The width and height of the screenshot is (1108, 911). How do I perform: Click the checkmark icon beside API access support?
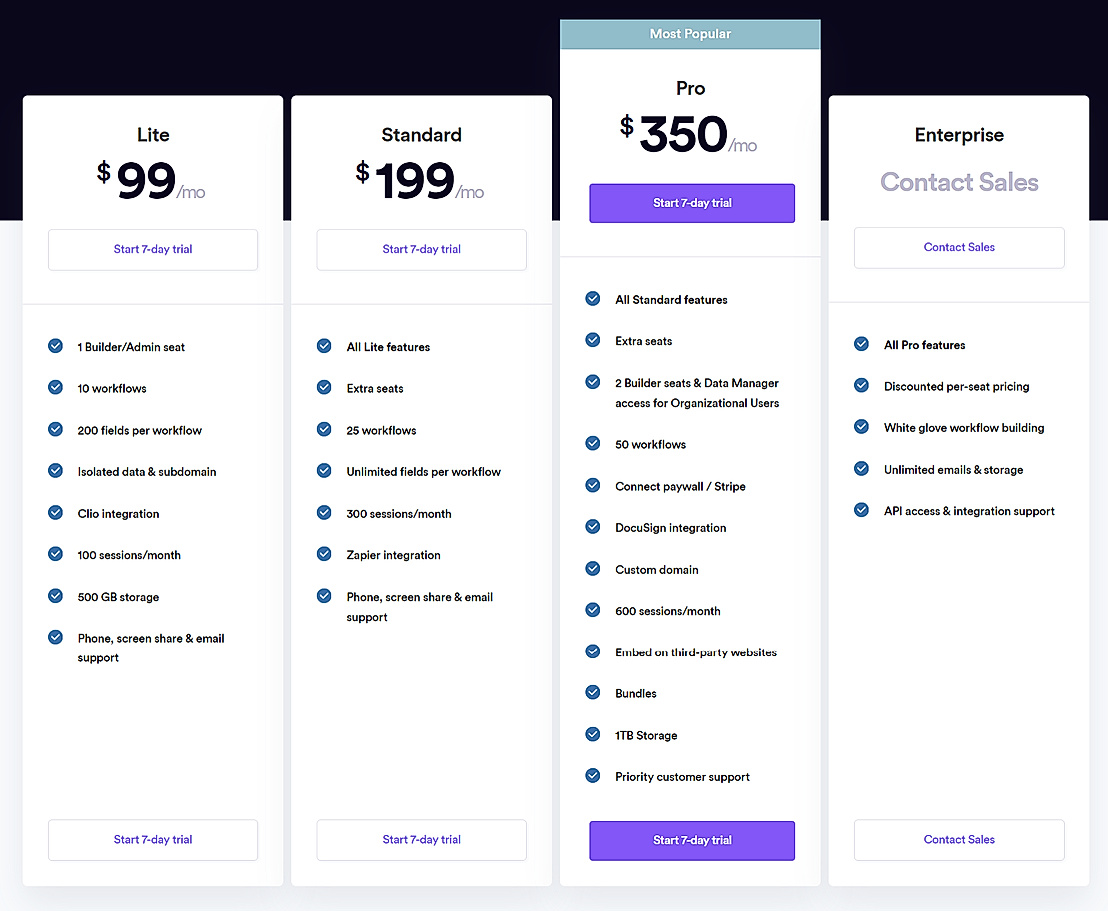[861, 510]
